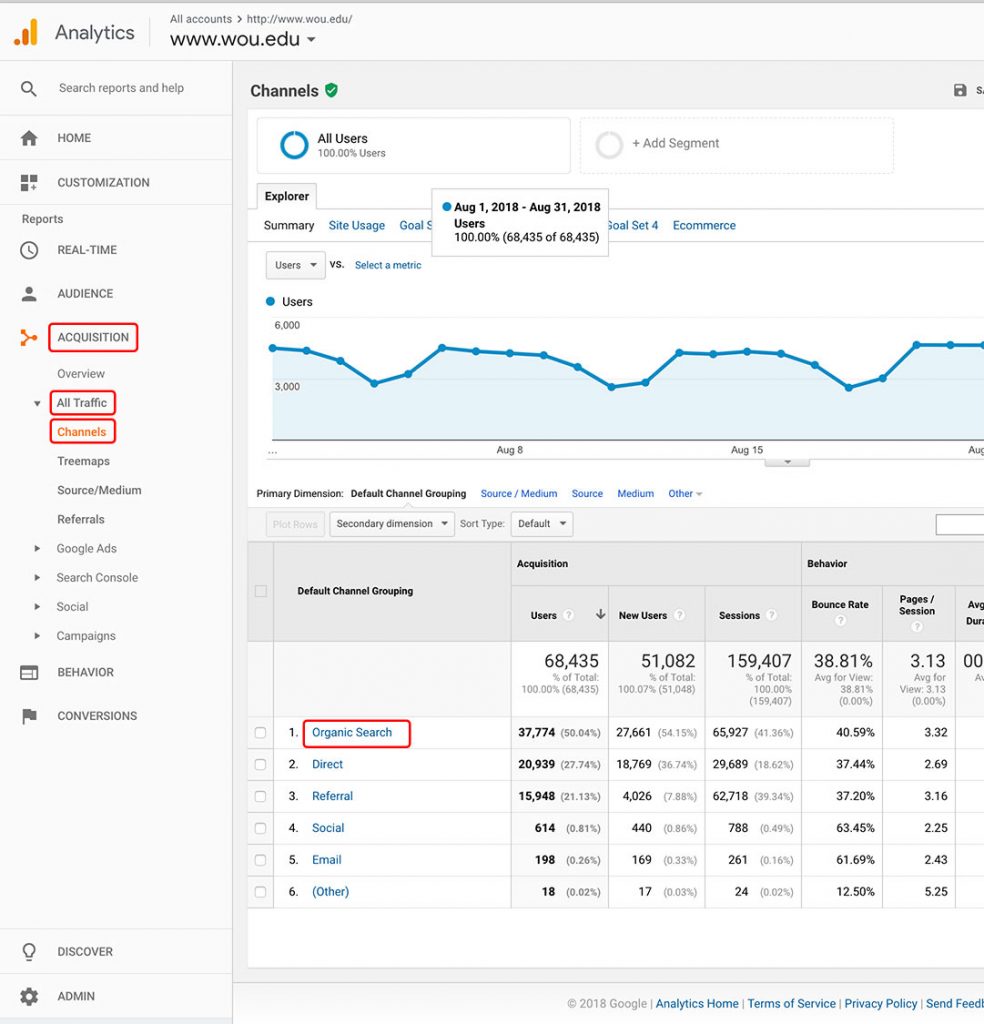Click the Google Analytics logo icon
This screenshot has width=984, height=1024.
click(x=26, y=32)
